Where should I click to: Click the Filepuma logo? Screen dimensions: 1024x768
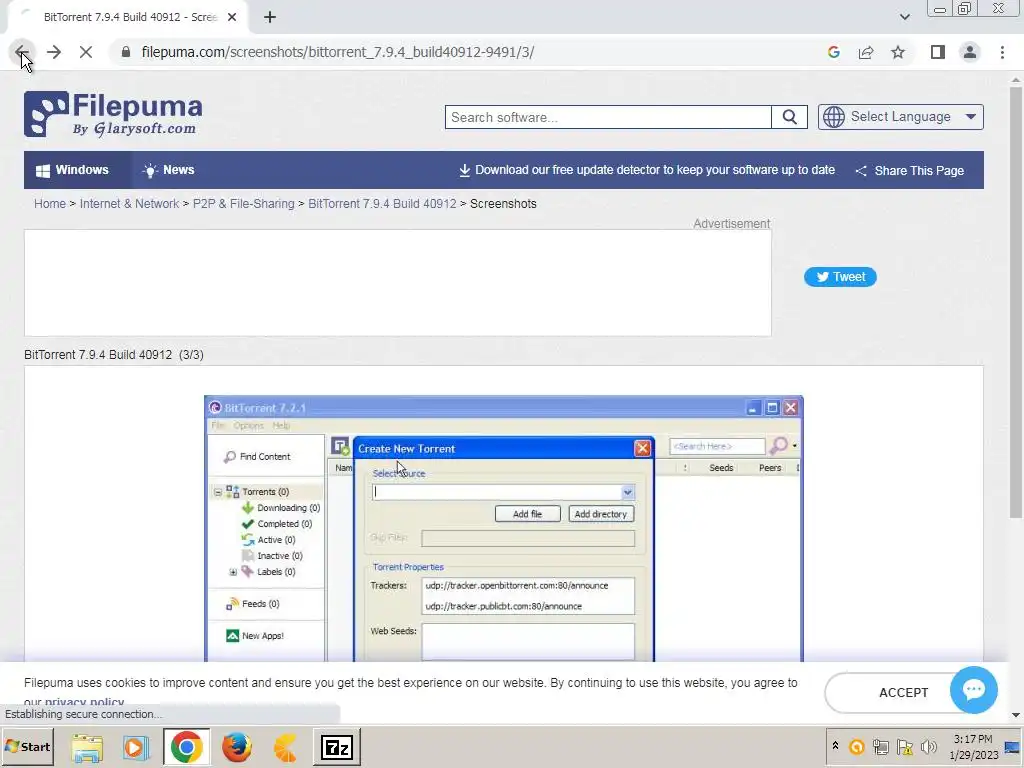(113, 114)
